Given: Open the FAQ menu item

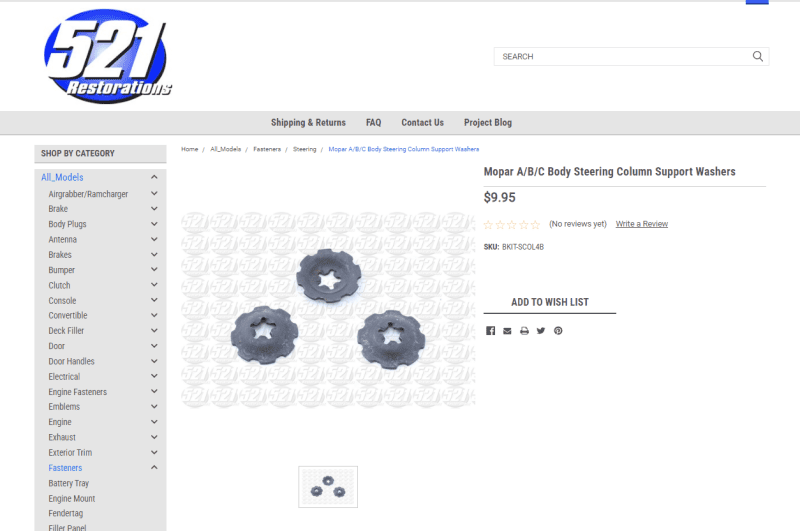Looking at the screenshot, I should pyautogui.click(x=373, y=123).
